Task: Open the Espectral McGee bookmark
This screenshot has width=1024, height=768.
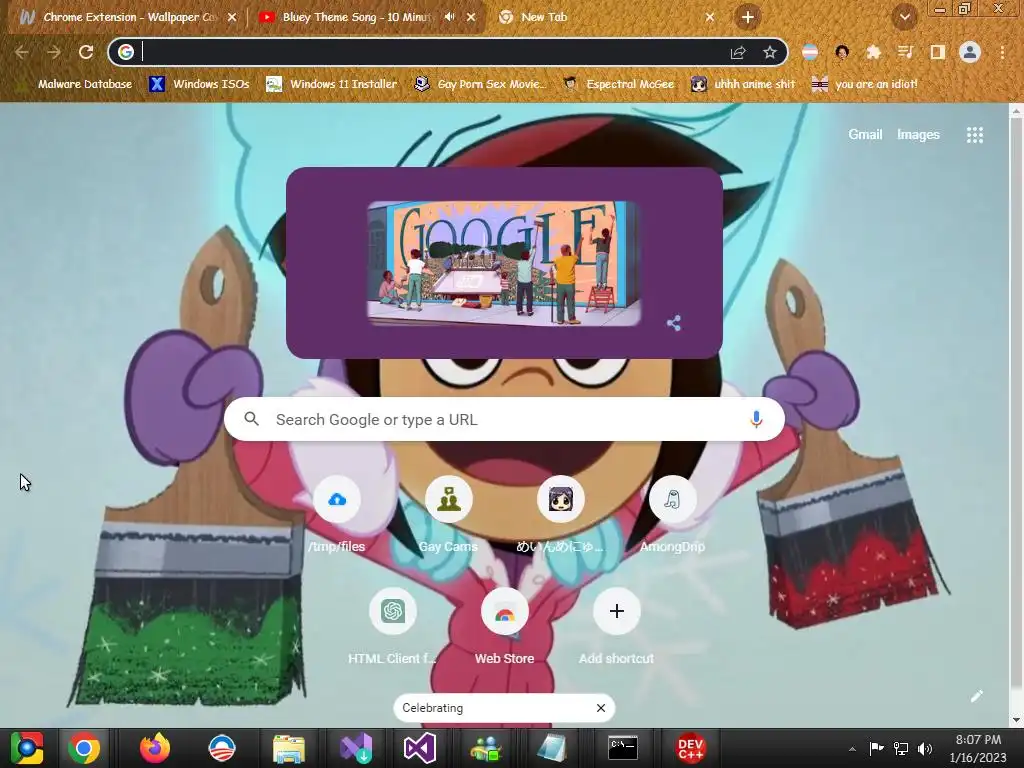Action: 618,84
